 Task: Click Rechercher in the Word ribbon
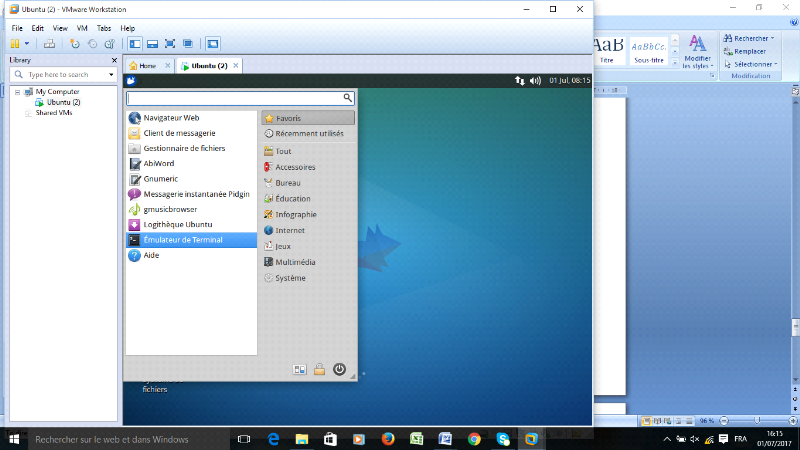pos(750,39)
